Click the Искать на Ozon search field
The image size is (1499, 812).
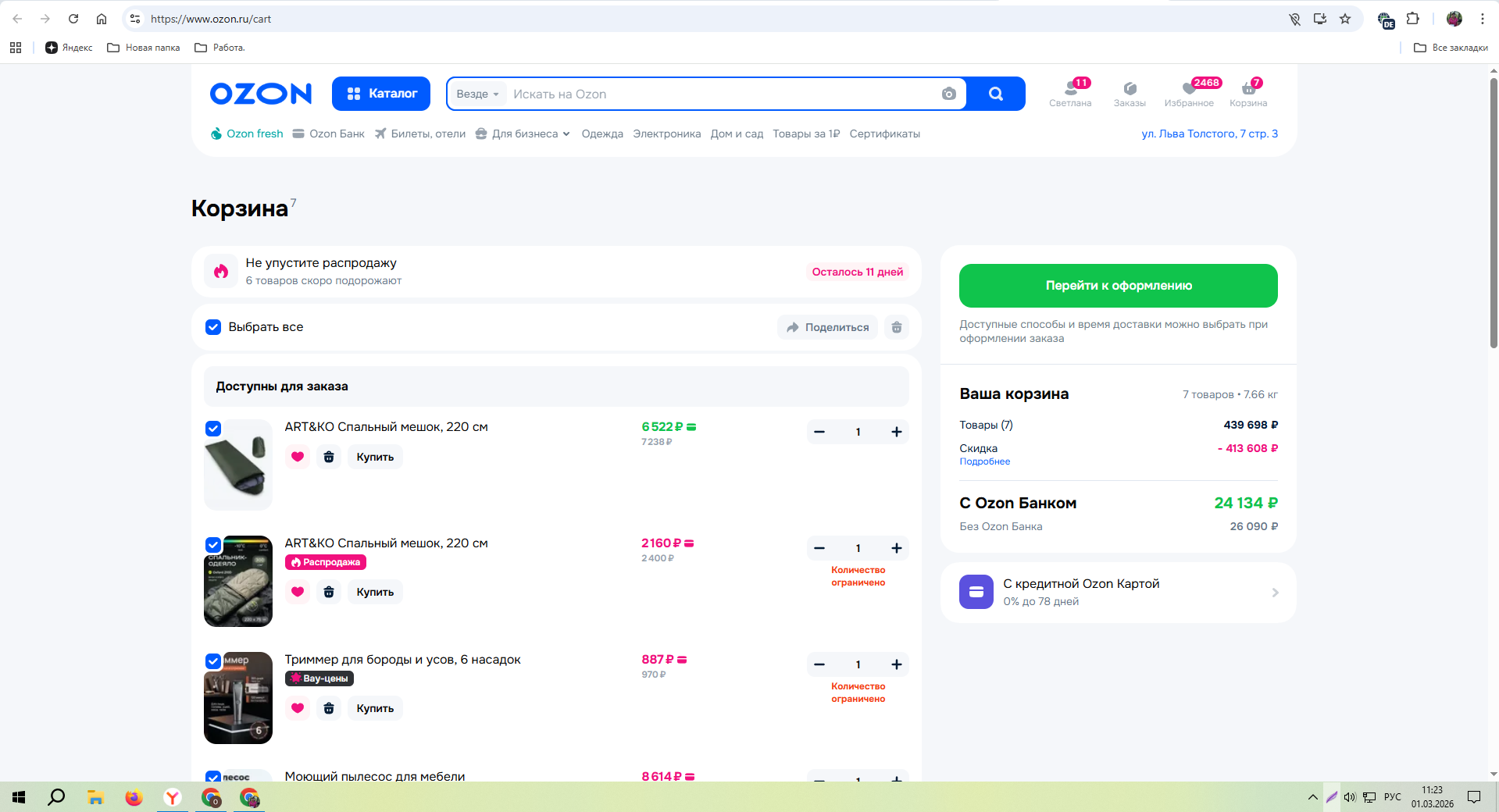click(x=723, y=94)
